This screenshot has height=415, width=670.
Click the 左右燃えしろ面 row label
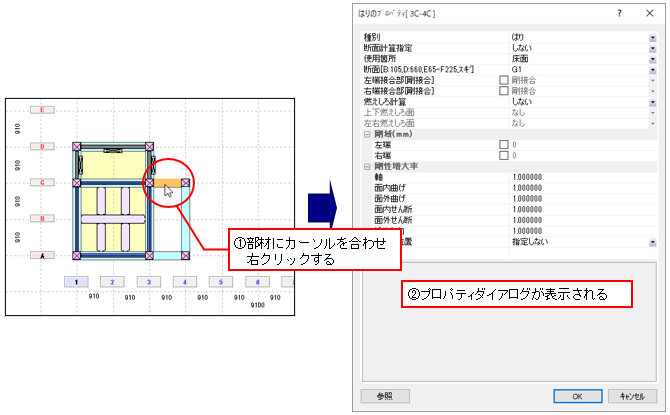[389, 124]
